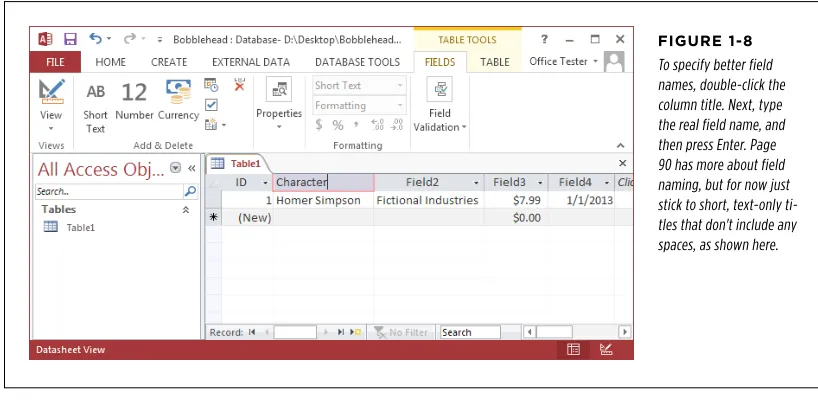Open the Field2 column dropdown arrow
818x412 pixels.
coord(476,183)
